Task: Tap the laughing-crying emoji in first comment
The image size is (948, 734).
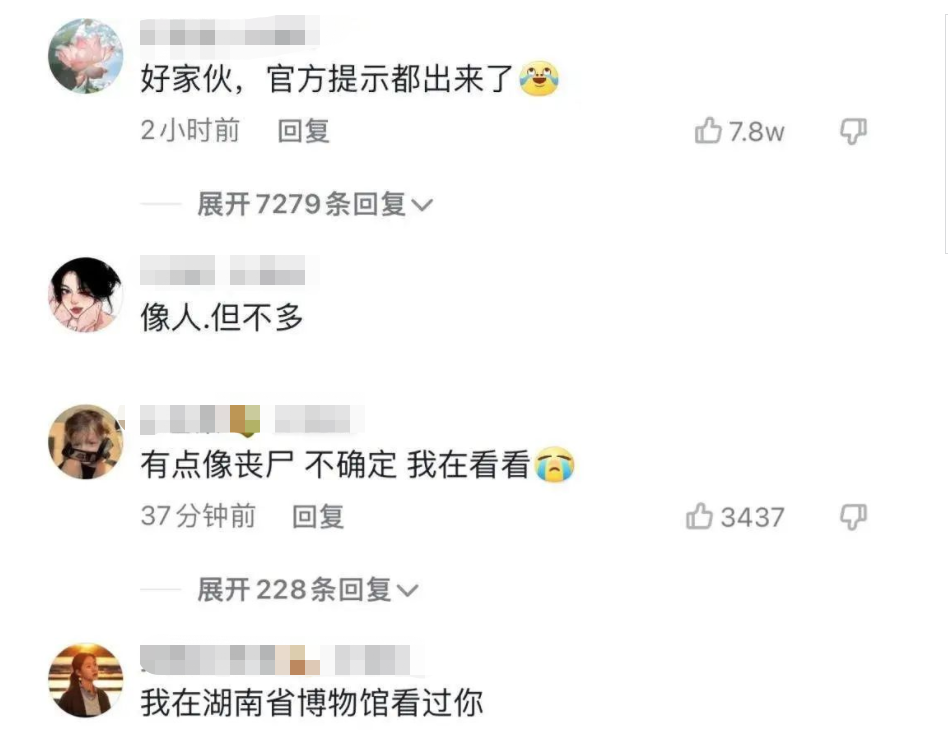Action: click(539, 79)
